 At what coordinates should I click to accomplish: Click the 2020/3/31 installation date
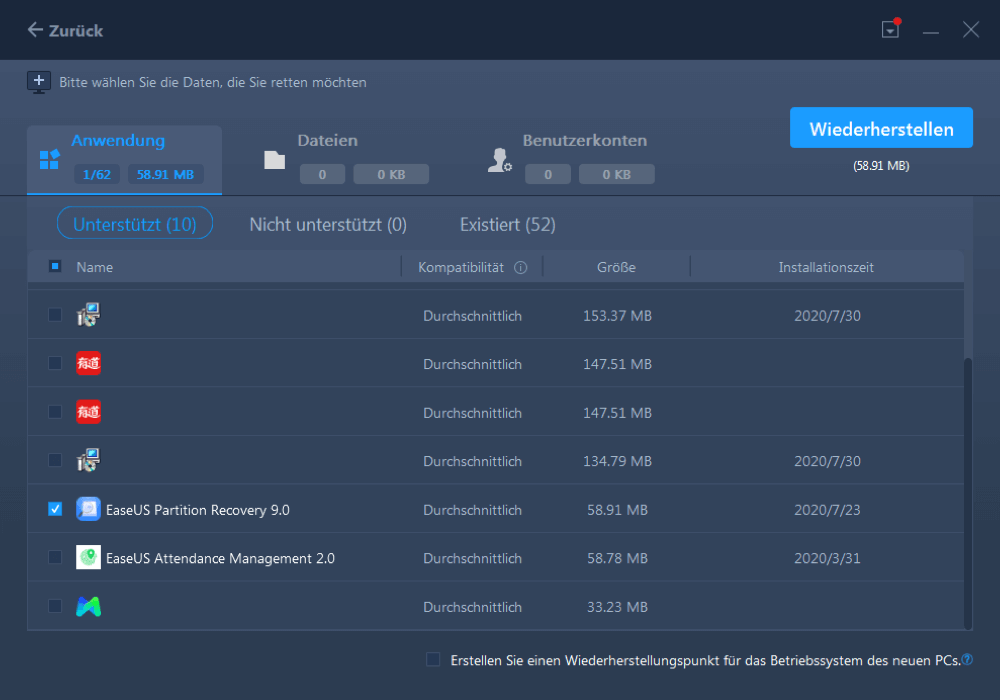(827, 558)
